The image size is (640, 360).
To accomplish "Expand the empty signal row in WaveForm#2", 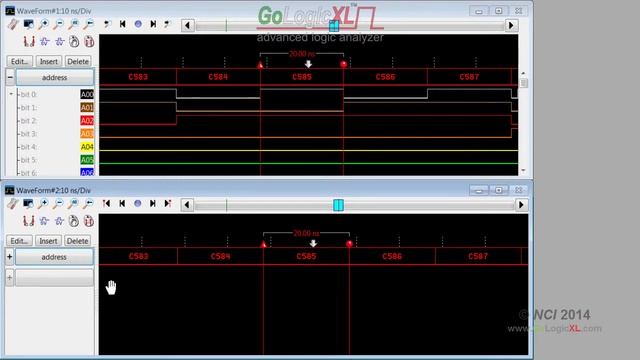I will click(9, 278).
